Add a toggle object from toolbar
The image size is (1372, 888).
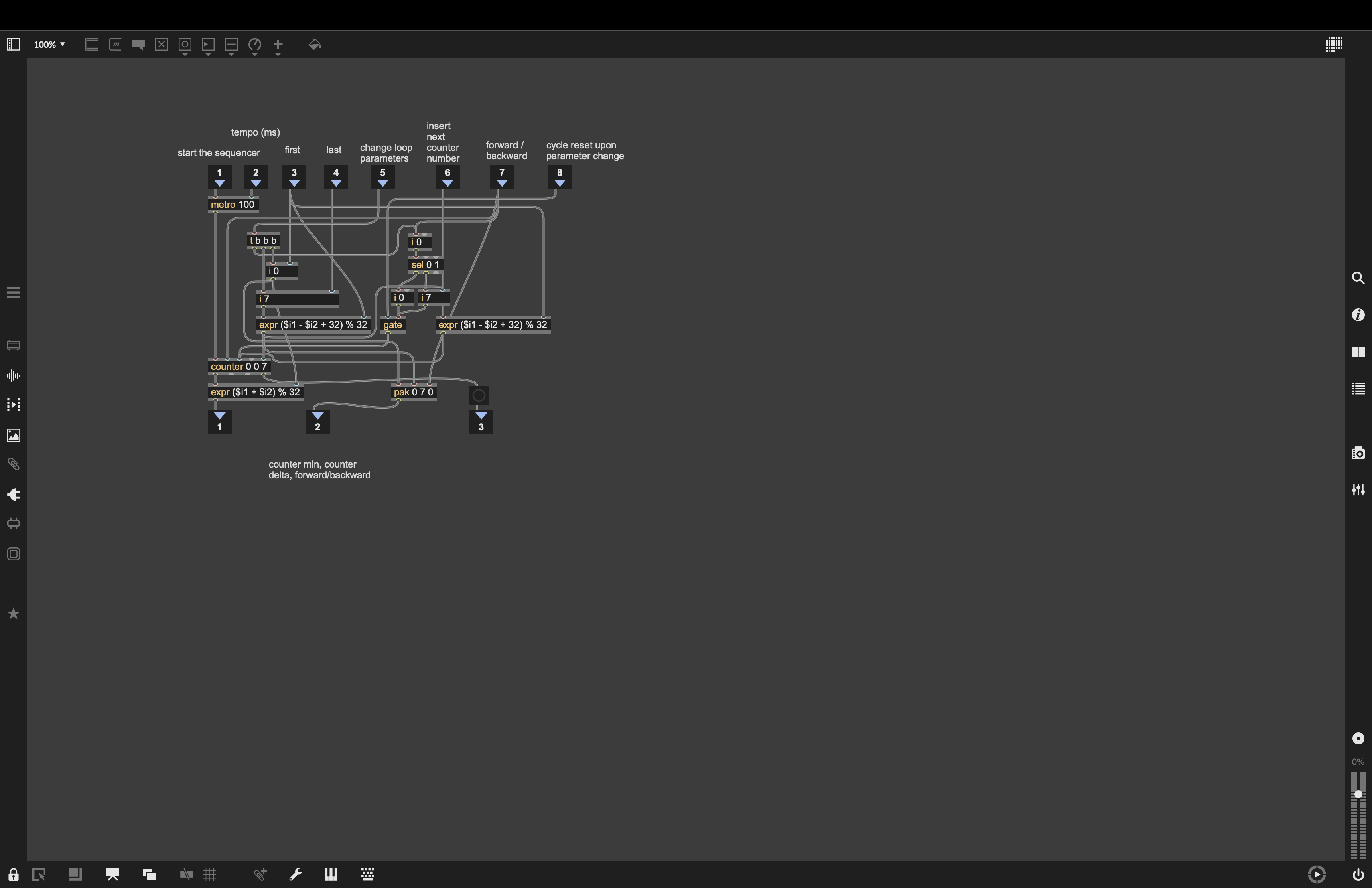point(162,45)
